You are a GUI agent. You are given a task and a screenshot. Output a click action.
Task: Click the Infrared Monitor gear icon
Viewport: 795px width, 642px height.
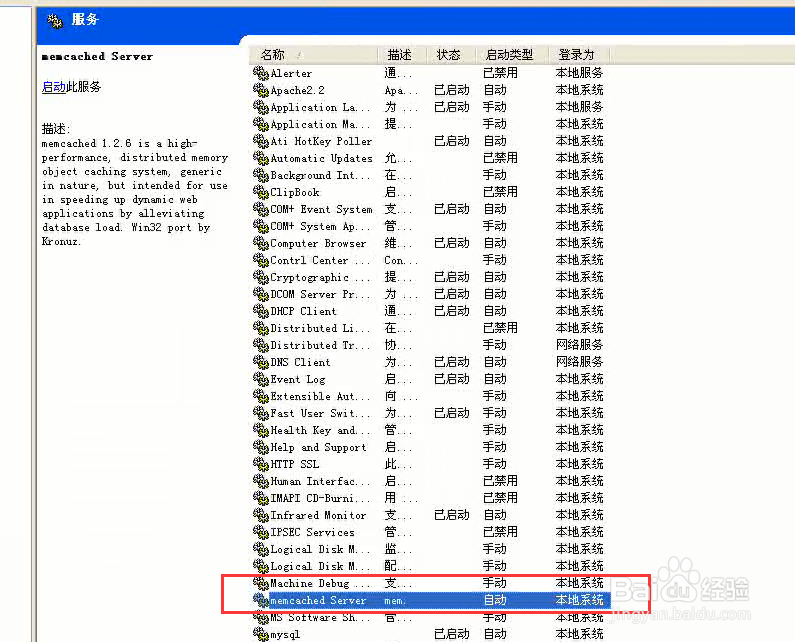tap(261, 515)
